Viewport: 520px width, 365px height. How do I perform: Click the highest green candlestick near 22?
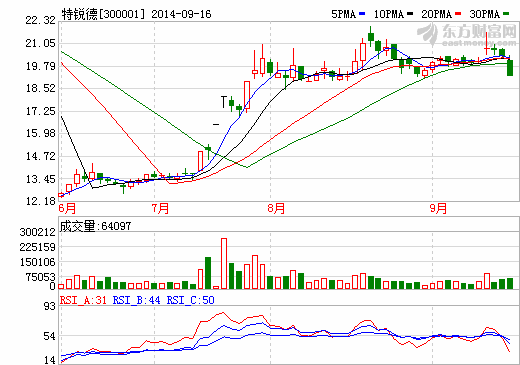pyautogui.click(x=371, y=37)
